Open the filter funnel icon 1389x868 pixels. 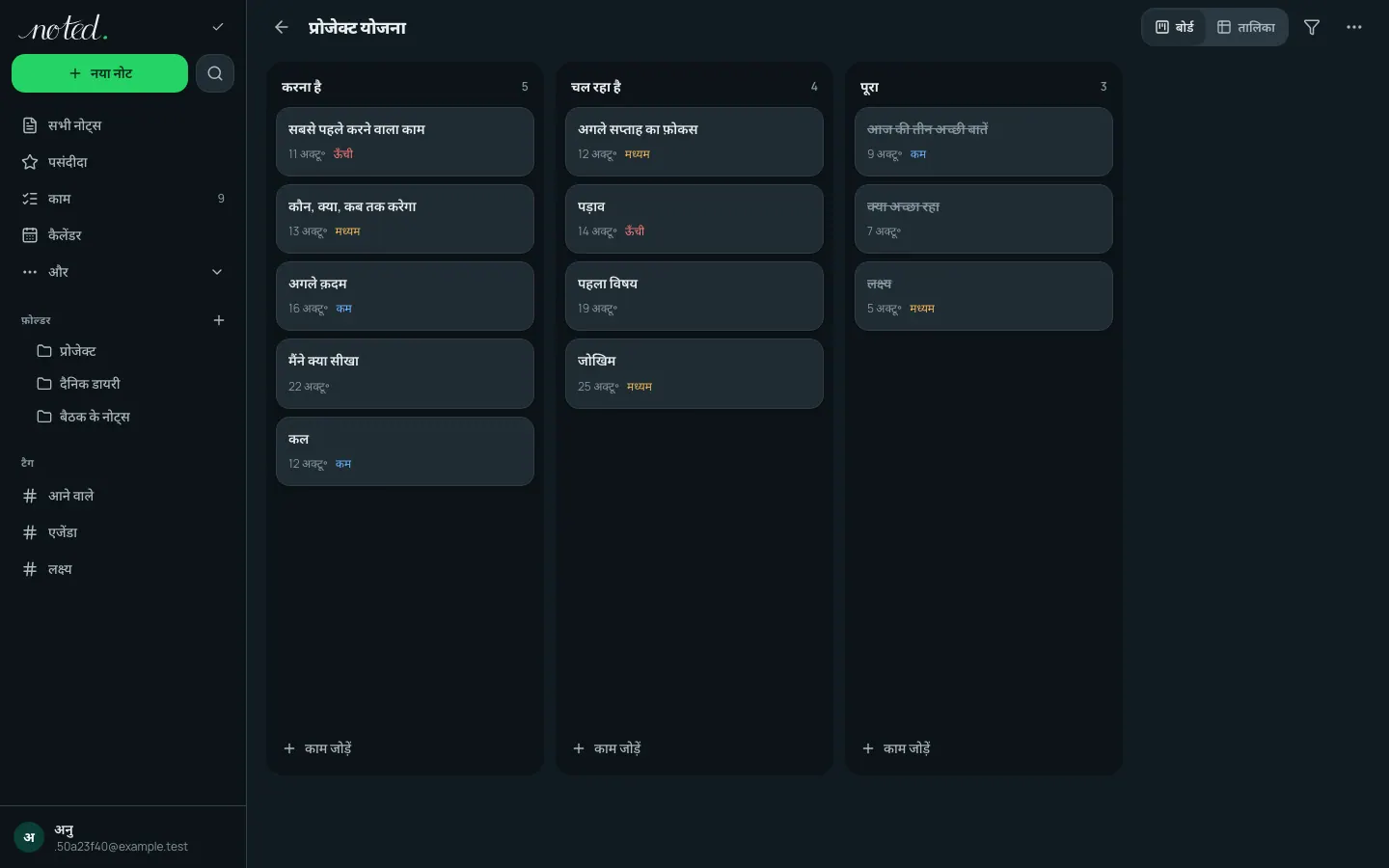point(1312,27)
